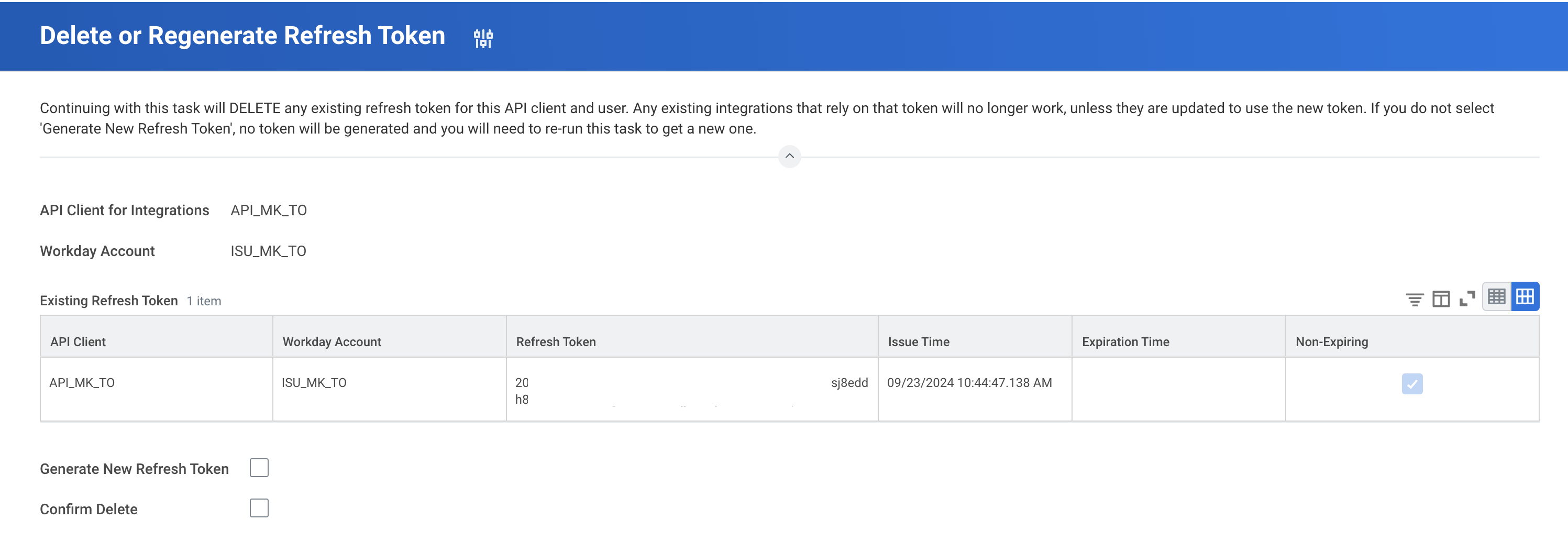Open the page configuration icon beside the title
The width and height of the screenshot is (1568, 553).
pyautogui.click(x=483, y=38)
